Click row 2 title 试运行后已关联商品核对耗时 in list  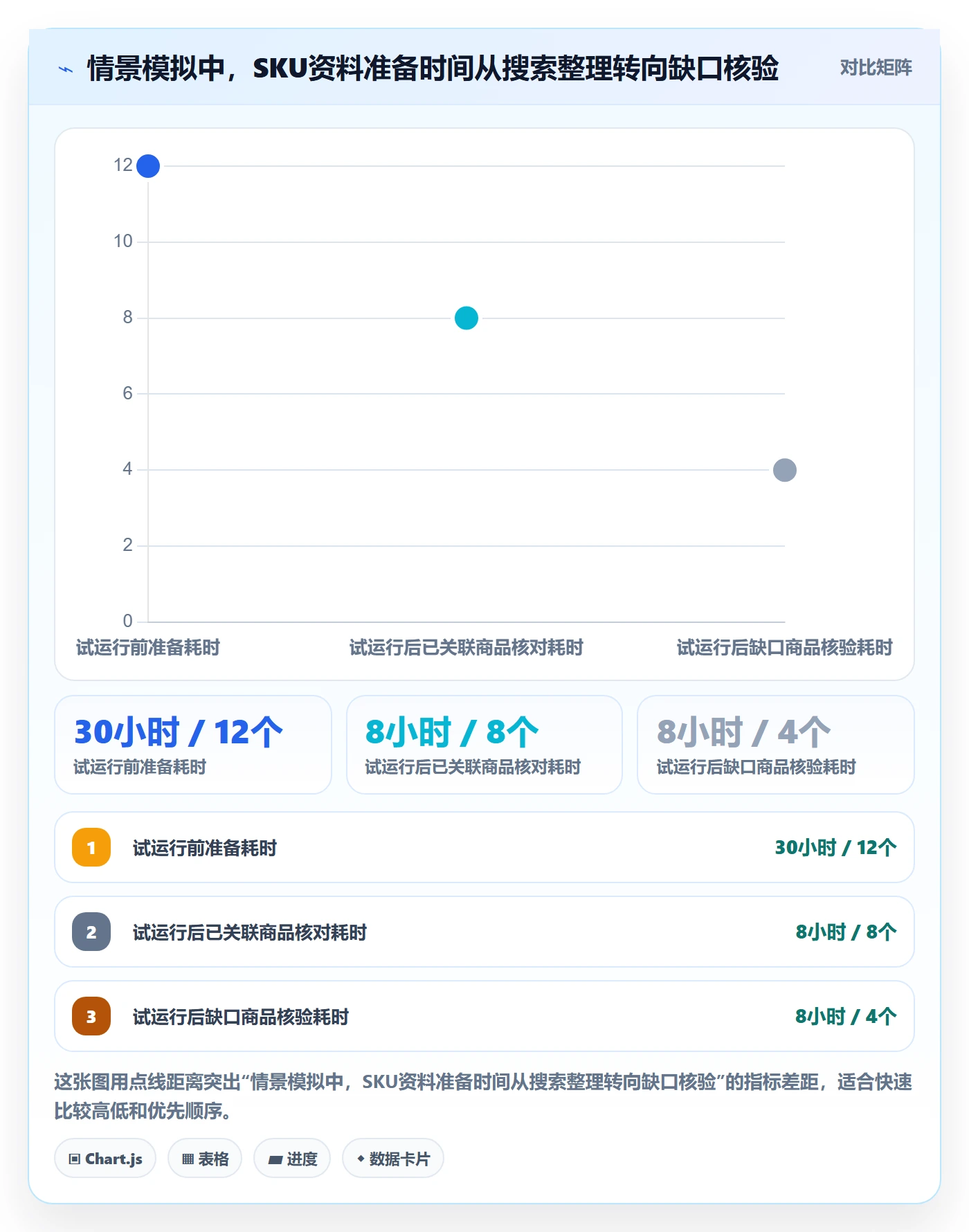(250, 932)
